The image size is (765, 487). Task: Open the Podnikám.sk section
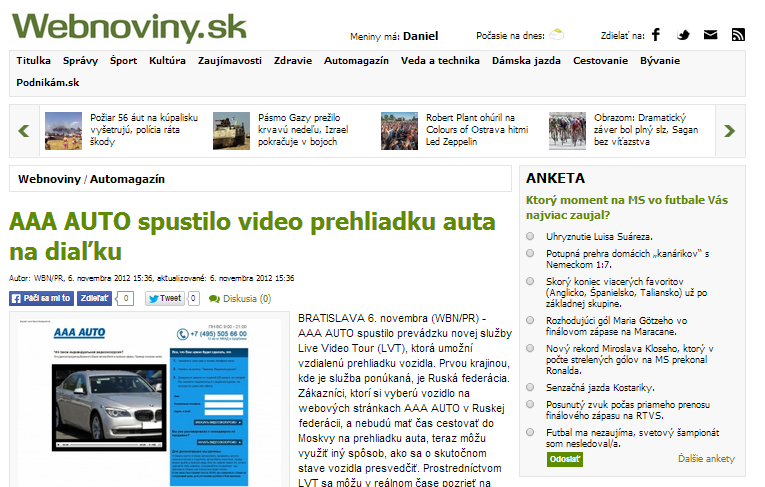(48, 82)
